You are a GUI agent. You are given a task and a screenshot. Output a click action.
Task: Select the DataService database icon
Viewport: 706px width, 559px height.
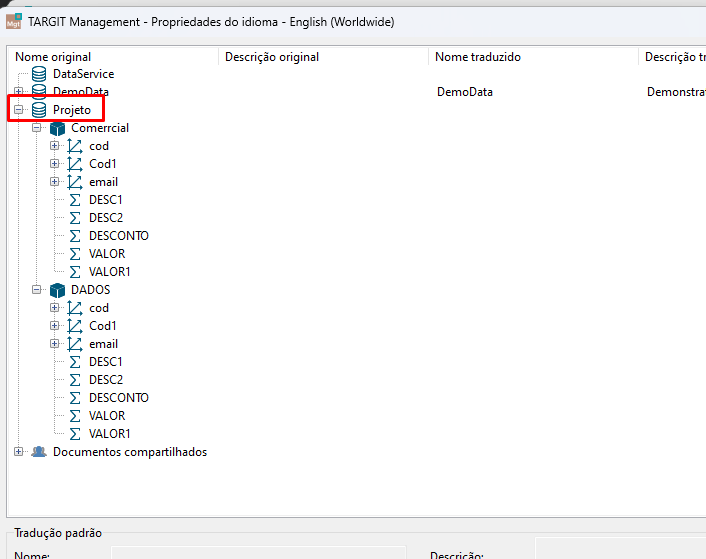[39, 74]
